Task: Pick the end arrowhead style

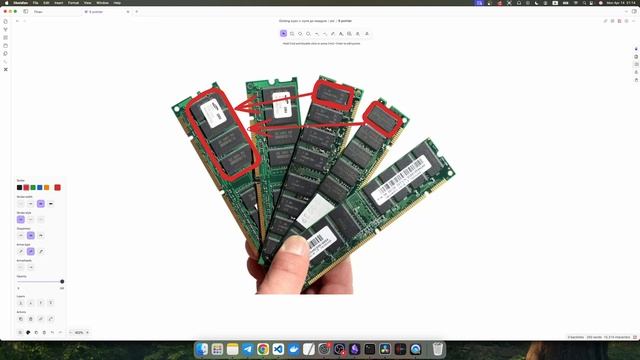Action: tap(31, 267)
